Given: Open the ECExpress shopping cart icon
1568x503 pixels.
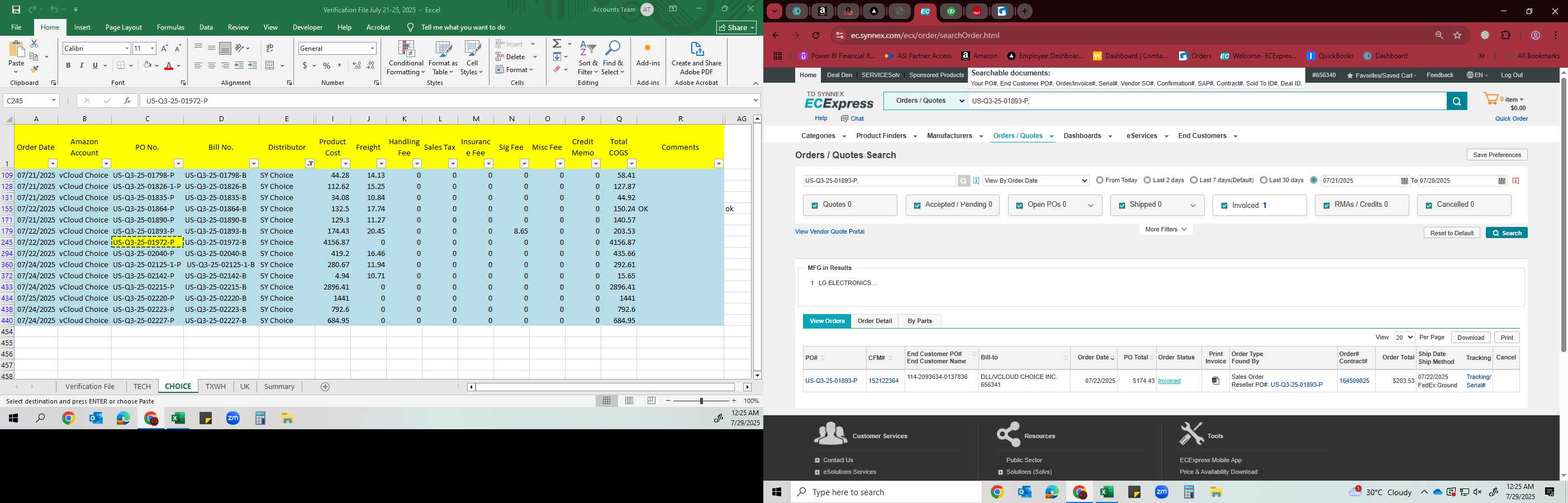Looking at the screenshot, I should click(x=1491, y=99).
